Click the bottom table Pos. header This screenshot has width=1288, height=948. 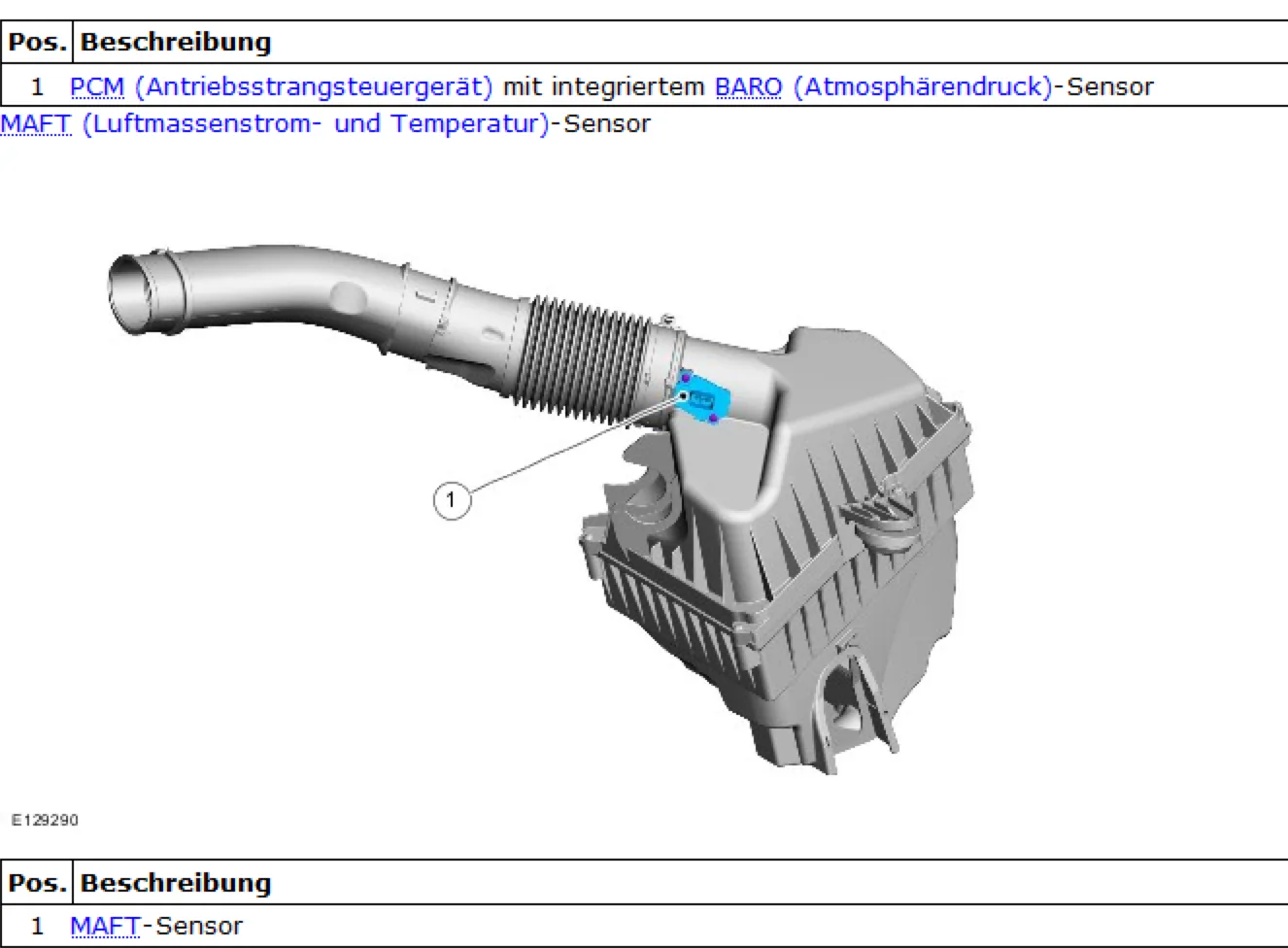[37, 883]
